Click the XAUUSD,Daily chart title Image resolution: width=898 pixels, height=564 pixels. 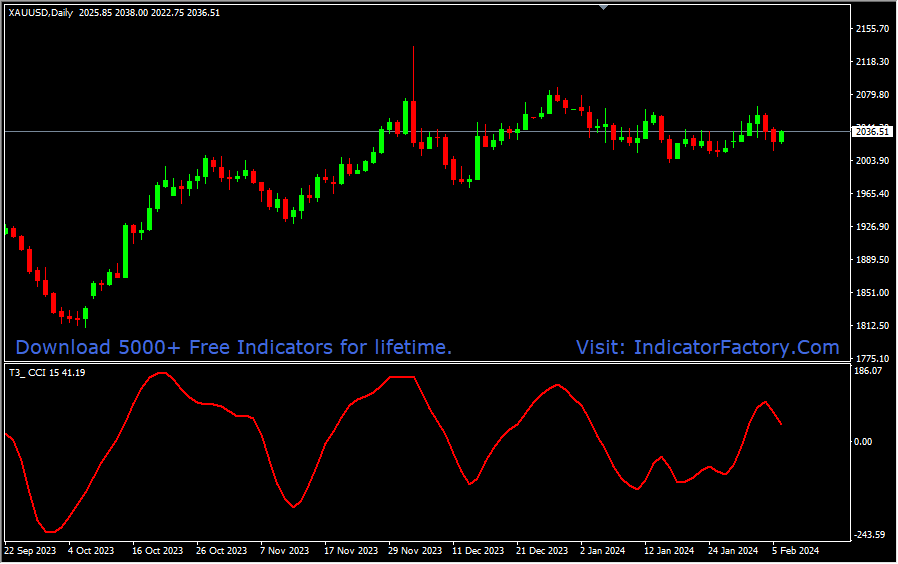coord(41,13)
